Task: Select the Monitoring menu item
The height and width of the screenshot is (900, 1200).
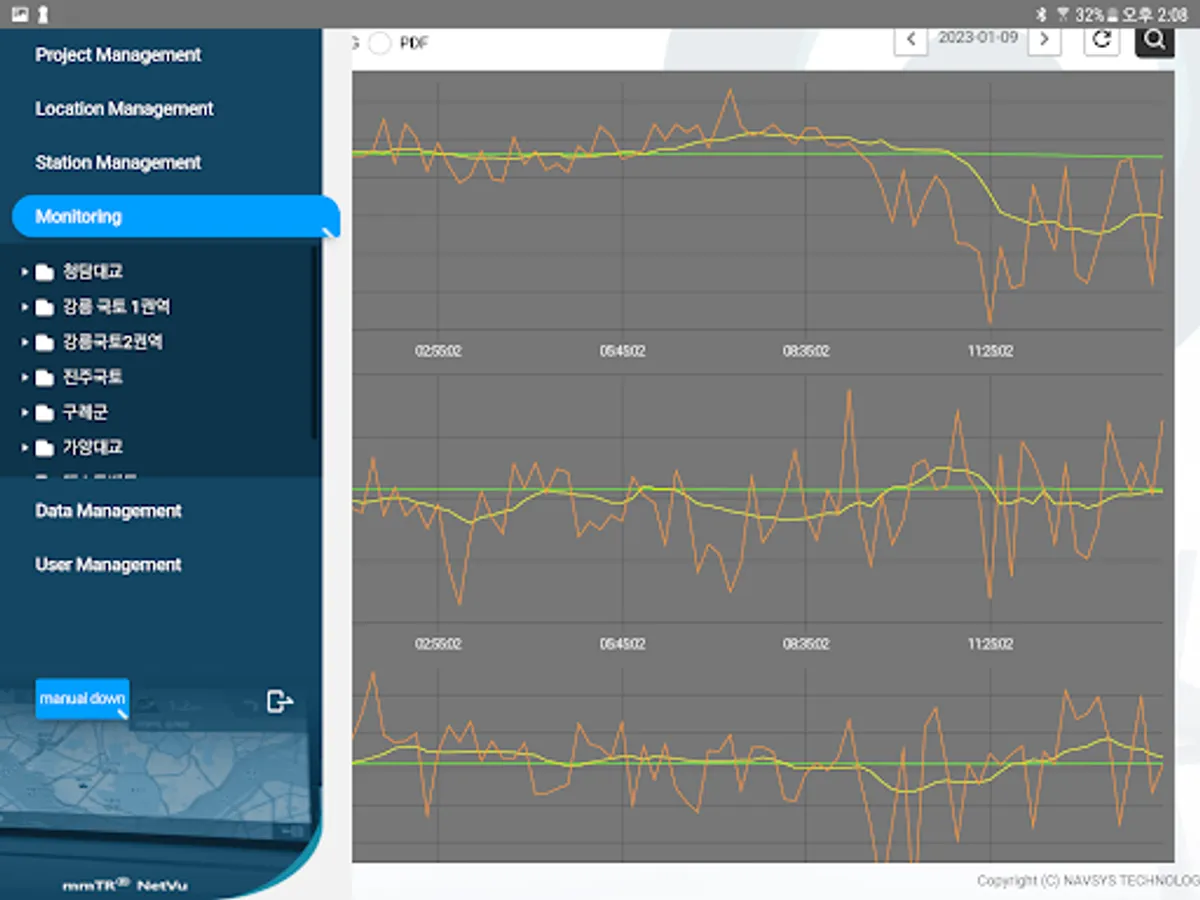Action: (175, 216)
